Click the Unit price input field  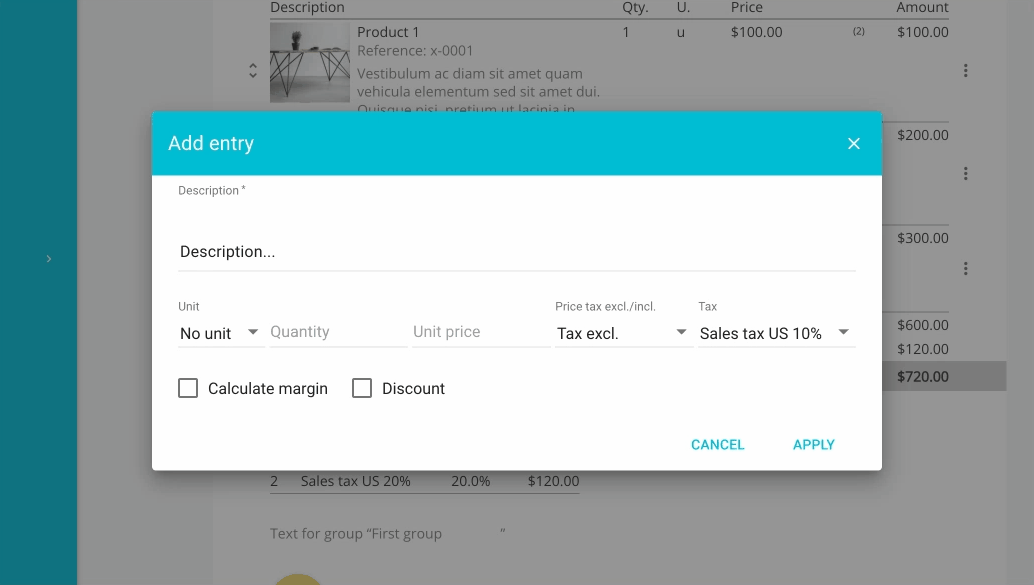[x=481, y=332]
